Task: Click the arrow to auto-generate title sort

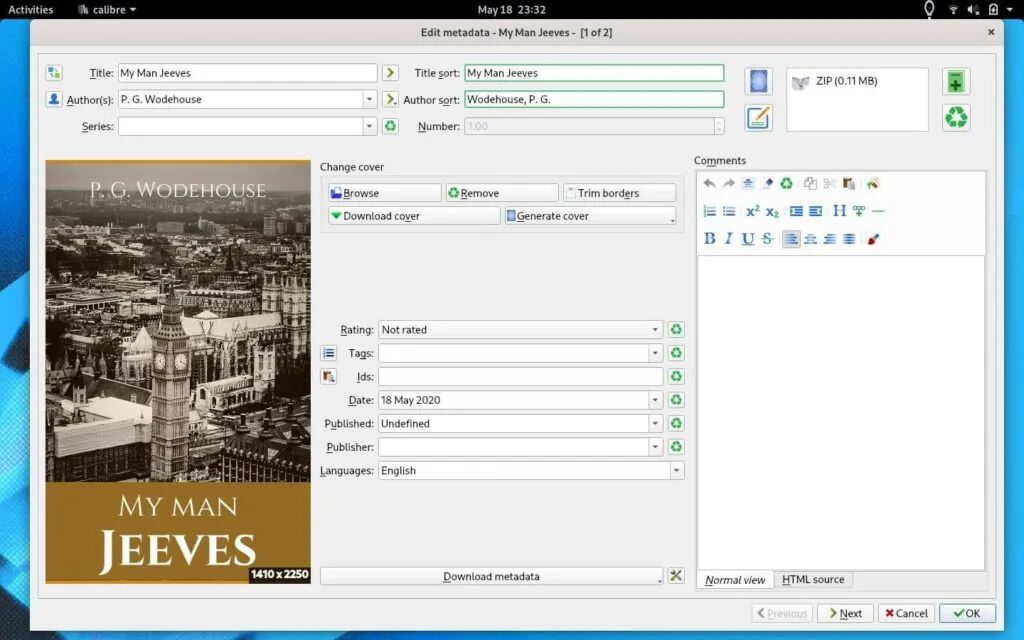Action: pyautogui.click(x=390, y=72)
